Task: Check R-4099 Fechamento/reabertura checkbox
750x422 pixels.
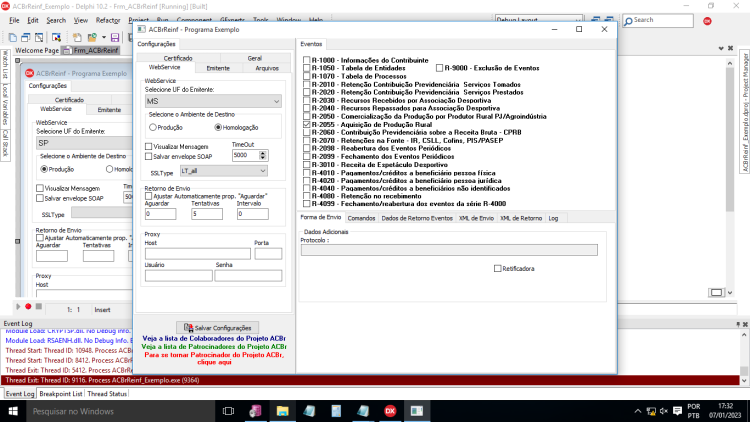Action: click(307, 203)
